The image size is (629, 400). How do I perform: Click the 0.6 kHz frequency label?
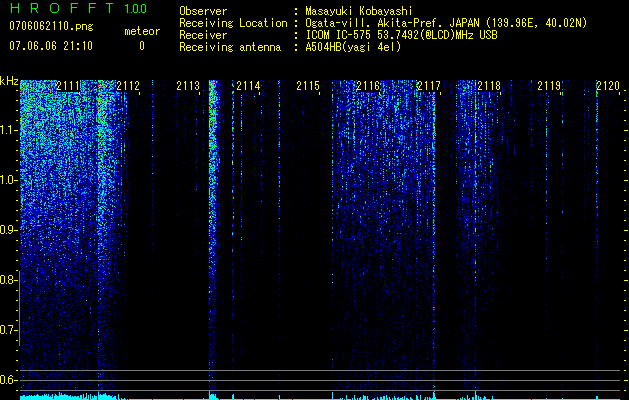tap(7, 380)
